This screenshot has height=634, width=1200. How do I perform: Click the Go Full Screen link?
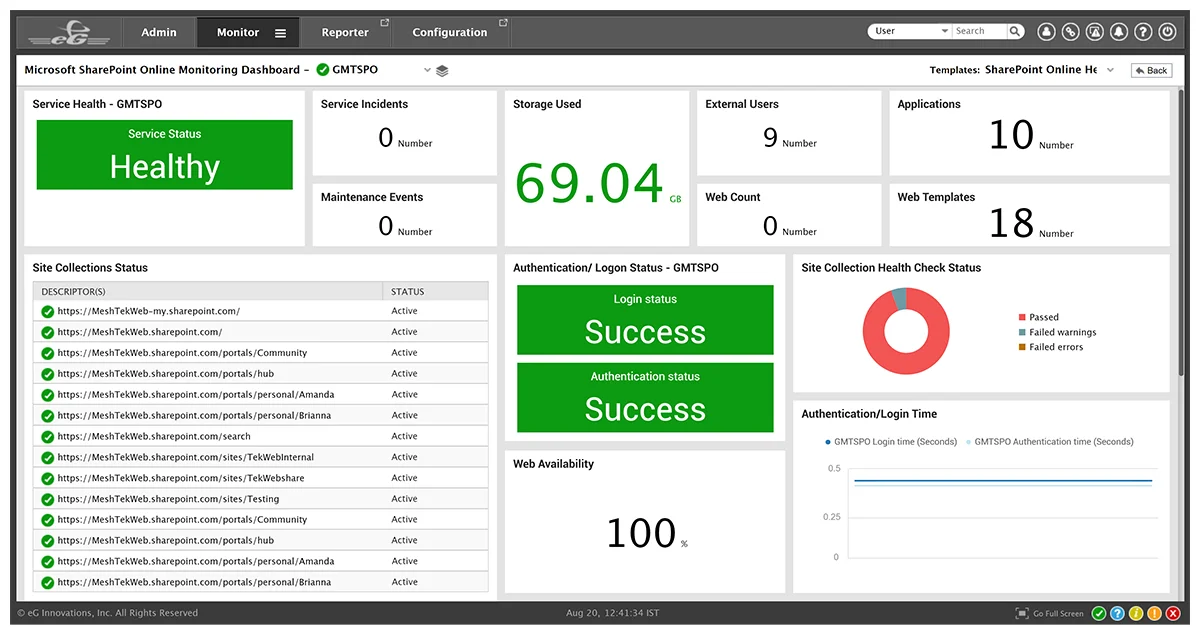1058,613
